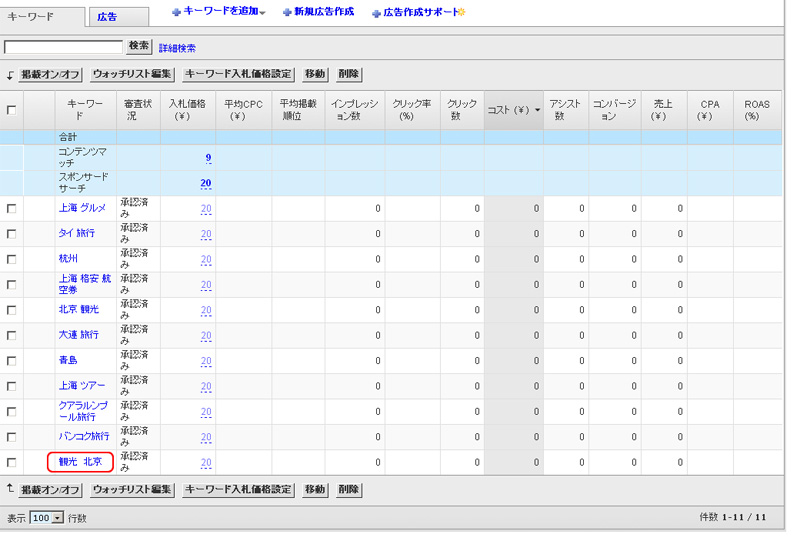Viewport: 800px width, 541px height.
Task: Select the checkbox for 観光 北京 row
Action: point(12,463)
